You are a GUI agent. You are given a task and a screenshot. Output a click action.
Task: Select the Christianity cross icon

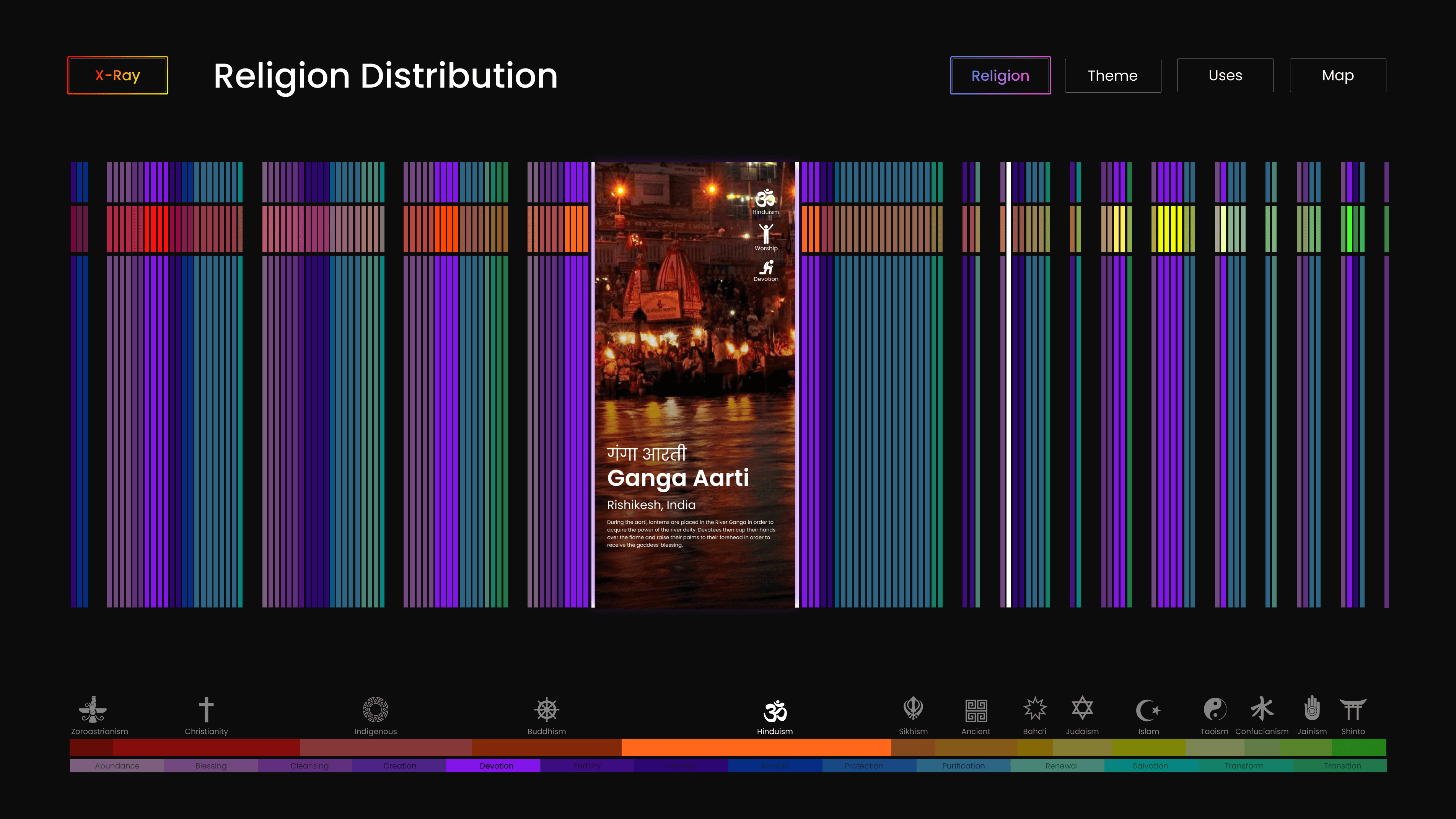pos(206,709)
